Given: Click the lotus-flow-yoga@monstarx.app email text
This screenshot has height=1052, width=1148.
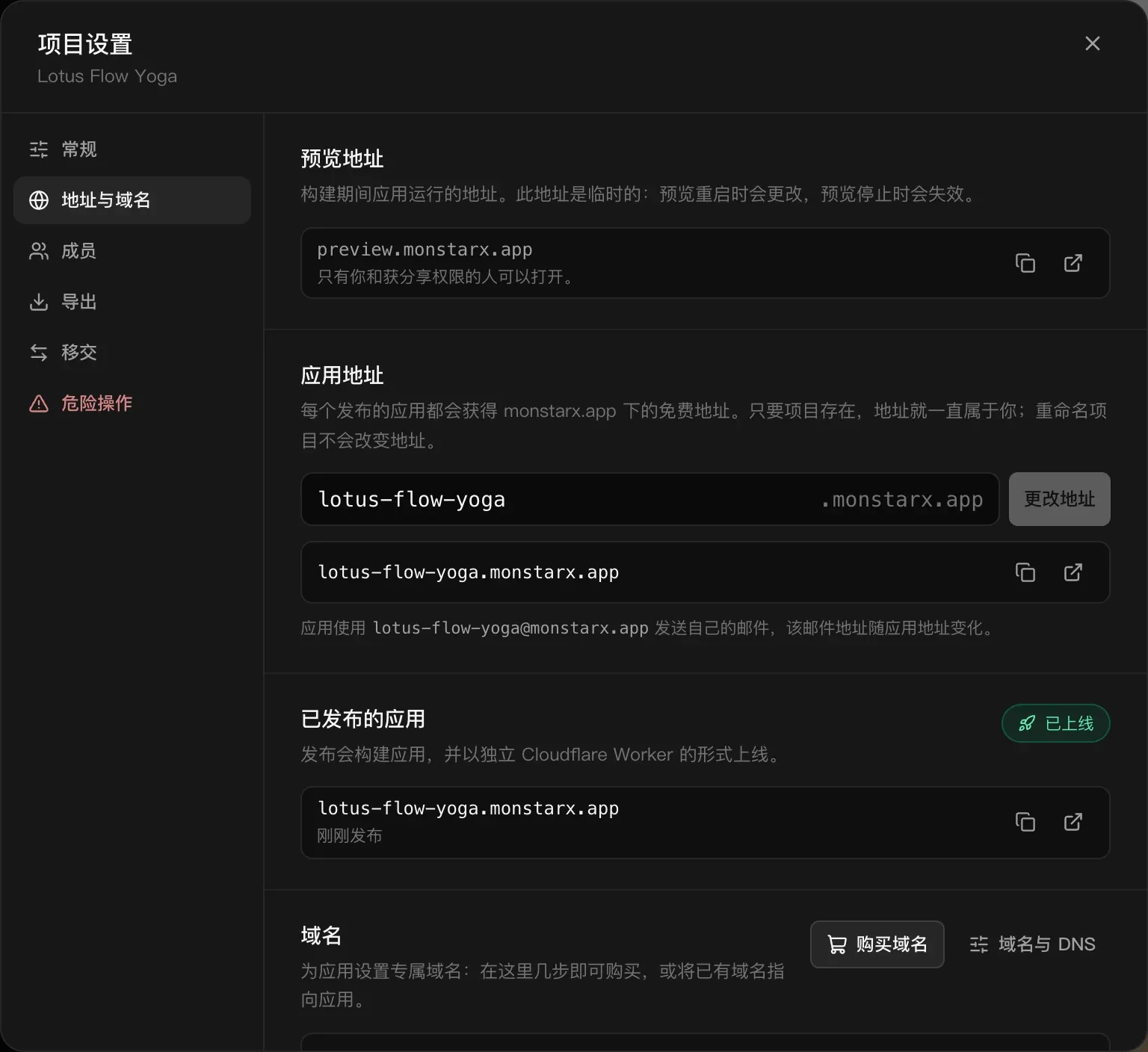Looking at the screenshot, I should click(x=510, y=628).
